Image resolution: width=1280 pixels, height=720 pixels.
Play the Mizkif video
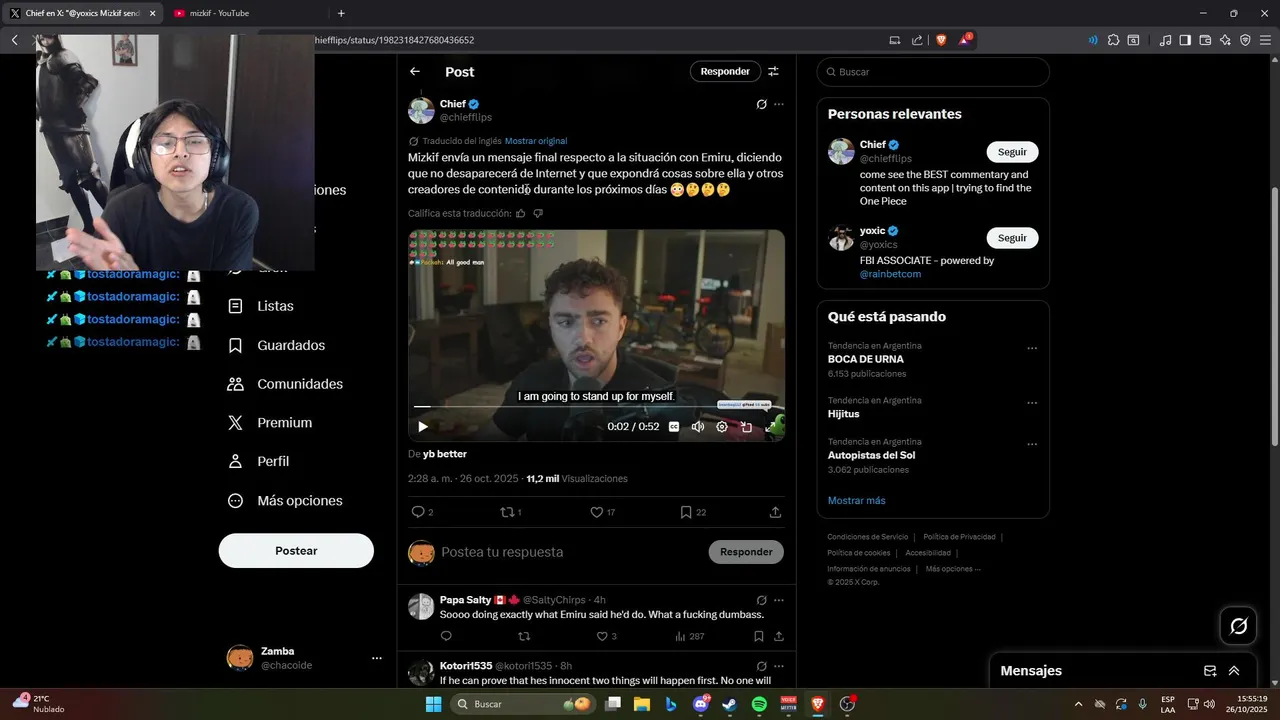coord(423,427)
